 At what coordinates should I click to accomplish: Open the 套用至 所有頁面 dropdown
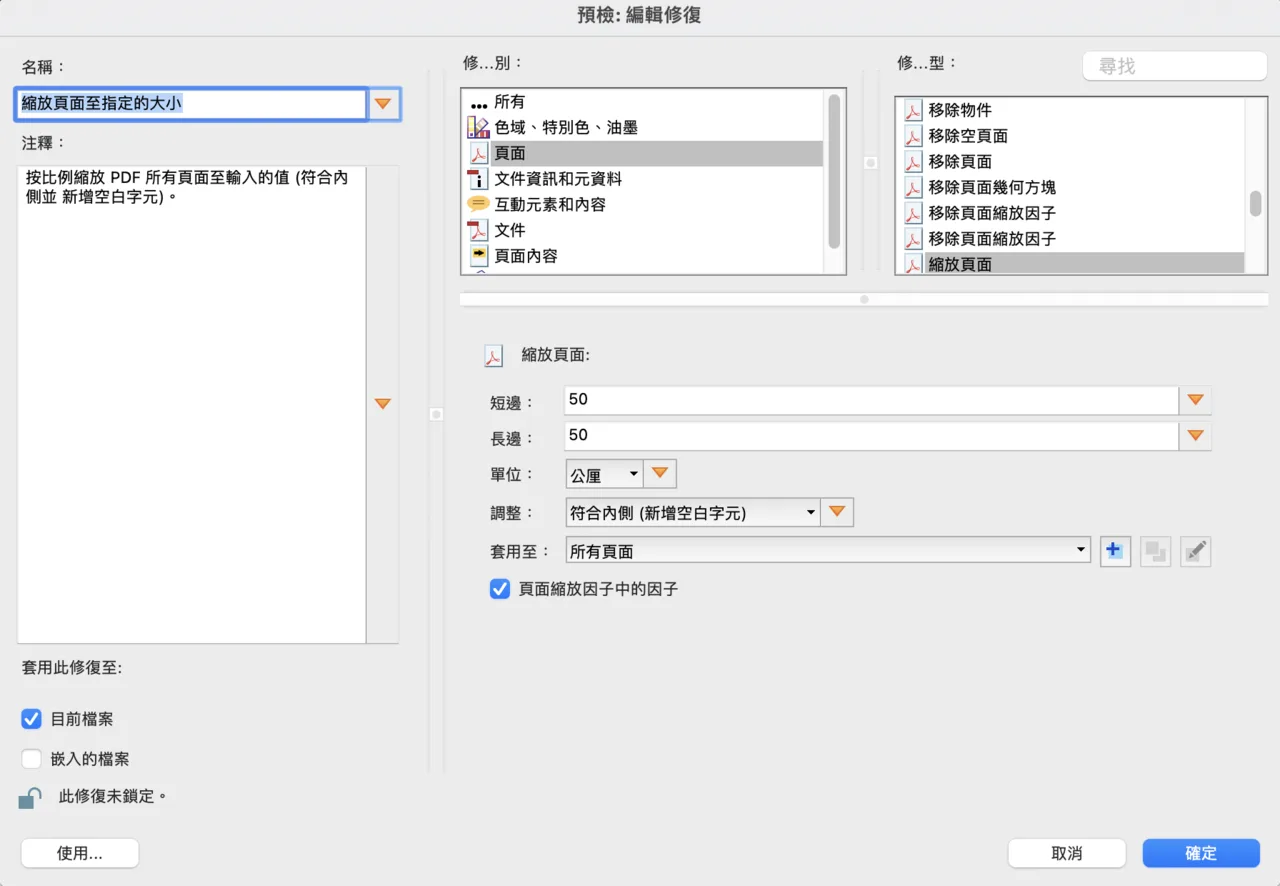click(x=828, y=551)
